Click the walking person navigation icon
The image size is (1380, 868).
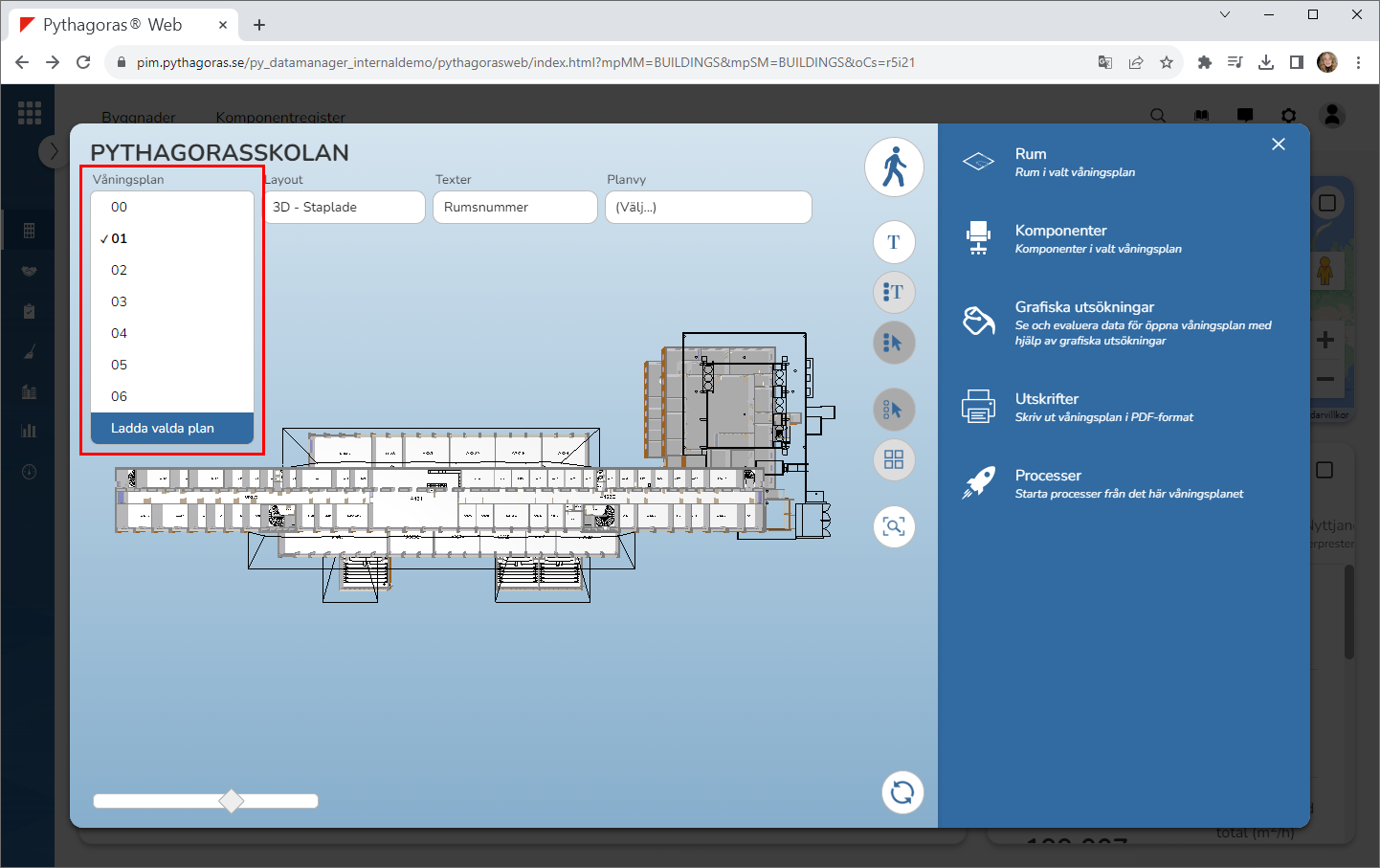click(x=894, y=167)
